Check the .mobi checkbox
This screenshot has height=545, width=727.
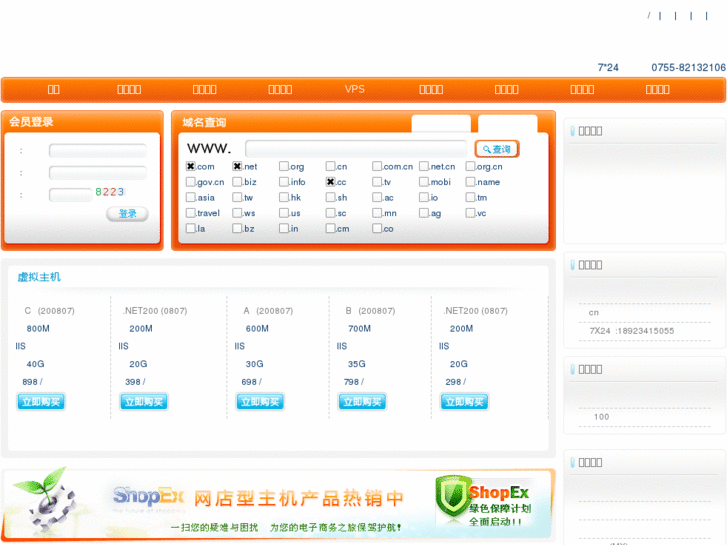(424, 182)
